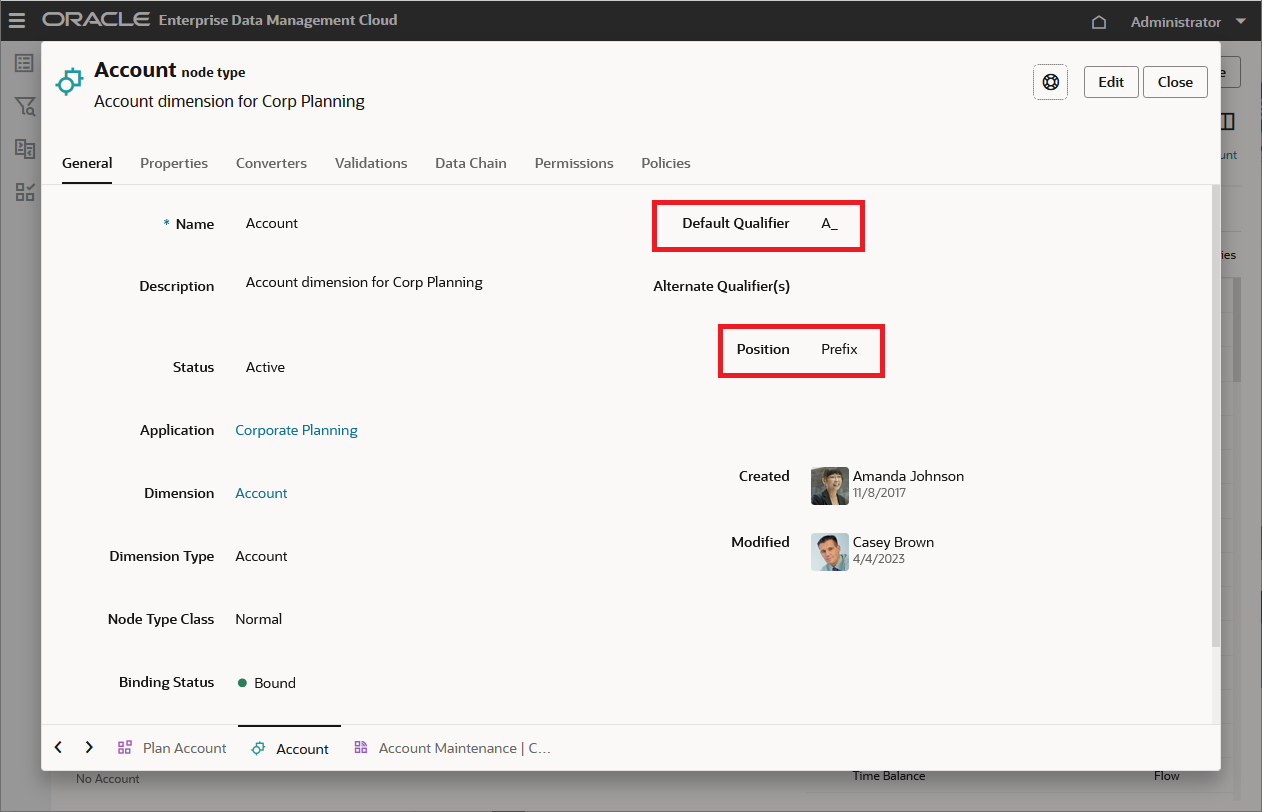This screenshot has width=1262, height=812.
Task: Click the filter search sidebar icon
Action: click(x=24, y=107)
